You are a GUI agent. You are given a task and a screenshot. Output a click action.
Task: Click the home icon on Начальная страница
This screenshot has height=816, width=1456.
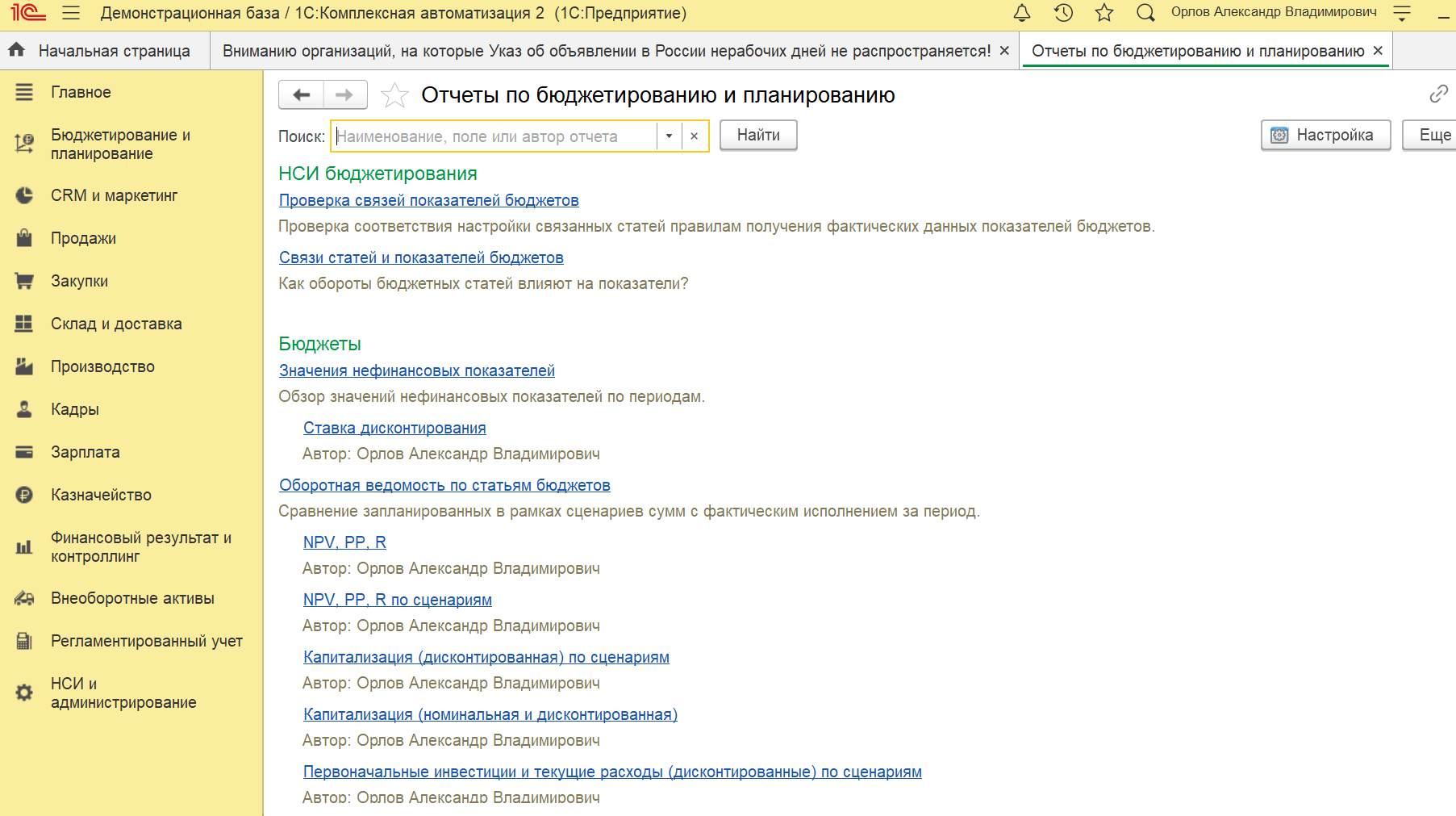(x=16, y=50)
